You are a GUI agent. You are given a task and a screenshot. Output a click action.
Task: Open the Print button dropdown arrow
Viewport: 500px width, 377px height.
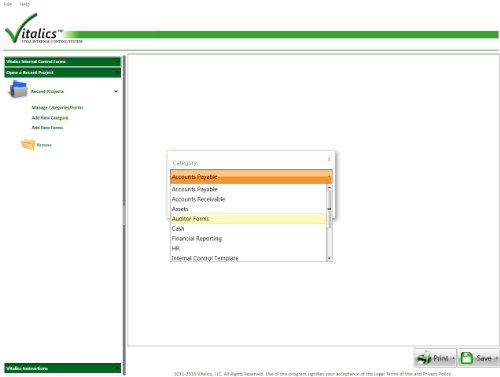tap(453, 359)
